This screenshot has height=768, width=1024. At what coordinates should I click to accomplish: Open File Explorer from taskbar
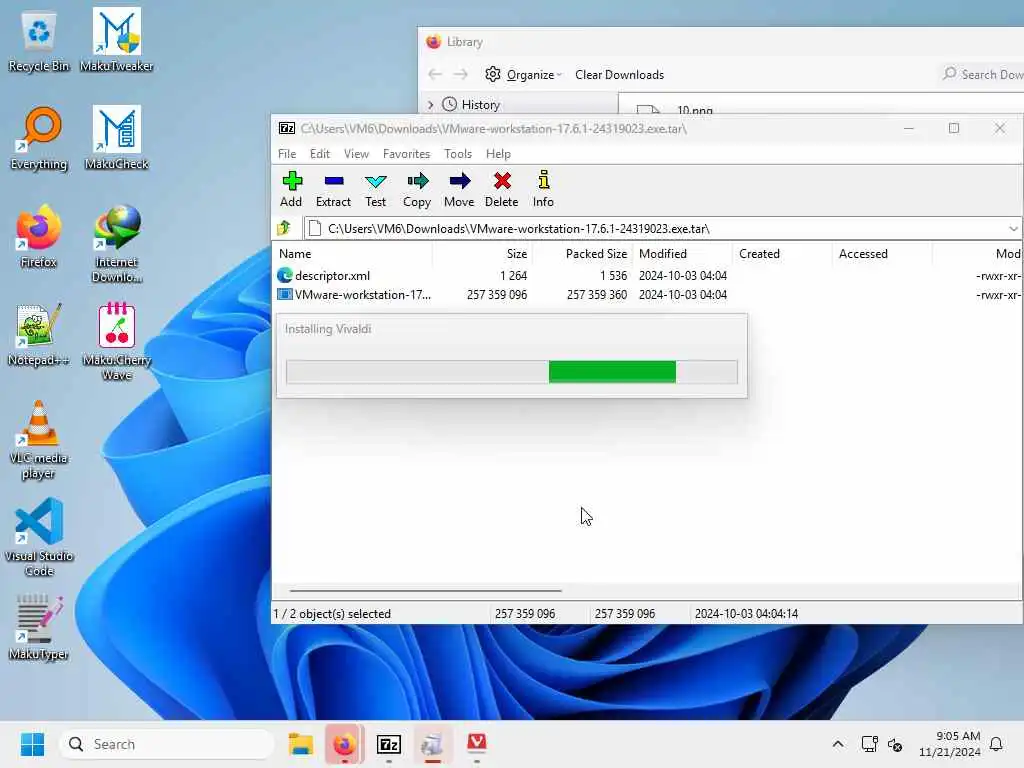pos(301,744)
